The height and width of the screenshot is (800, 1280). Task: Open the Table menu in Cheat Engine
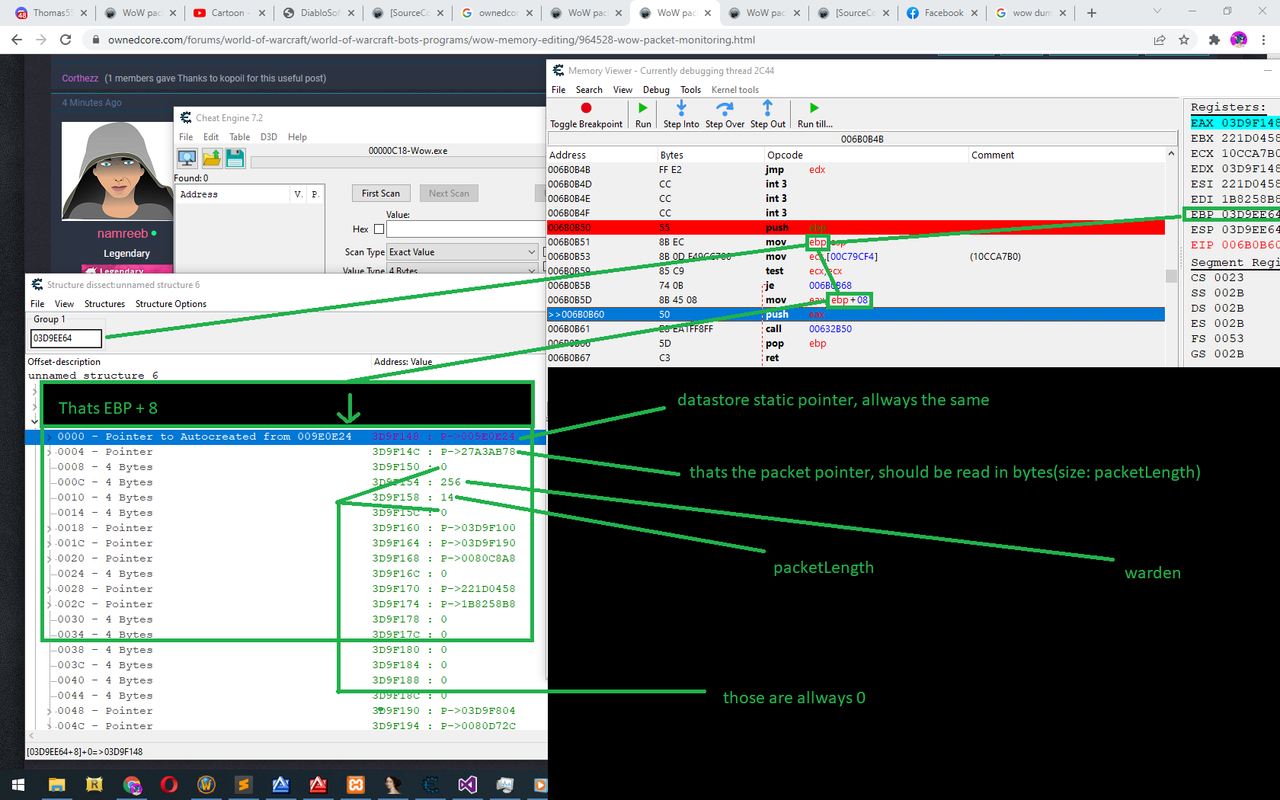(240, 137)
